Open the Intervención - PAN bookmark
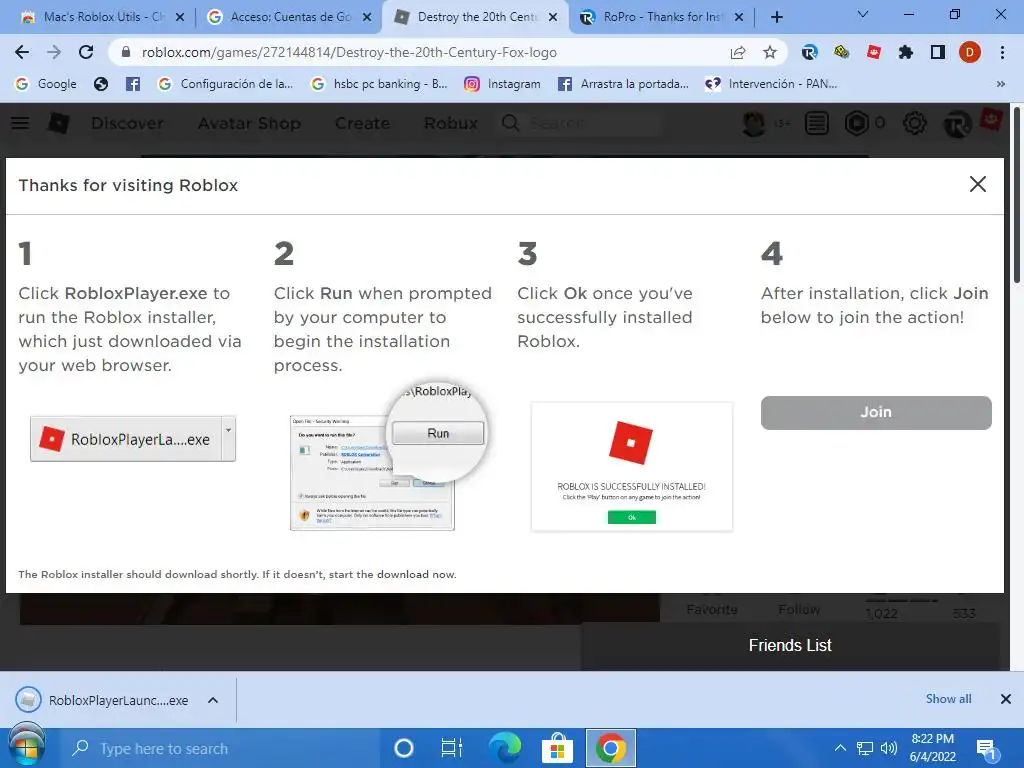This screenshot has height=768, width=1024. click(771, 84)
